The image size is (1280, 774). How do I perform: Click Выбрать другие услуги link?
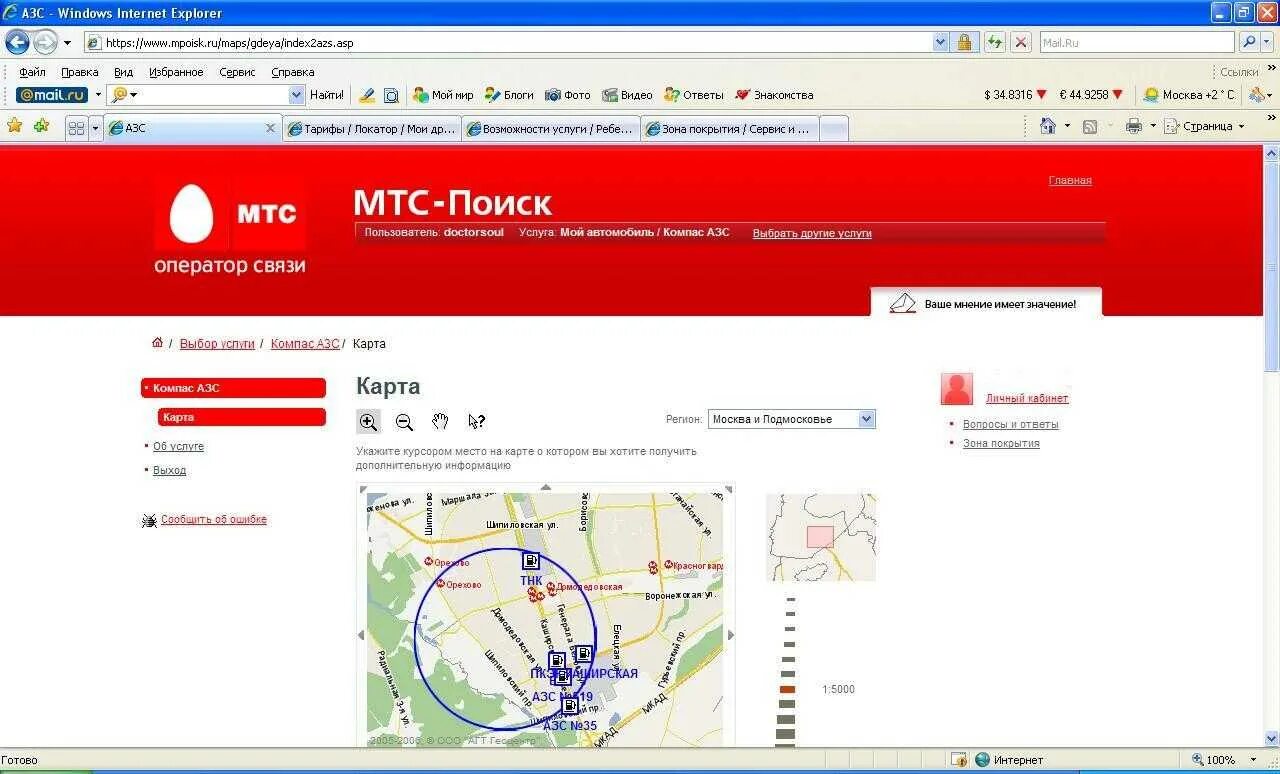point(812,233)
